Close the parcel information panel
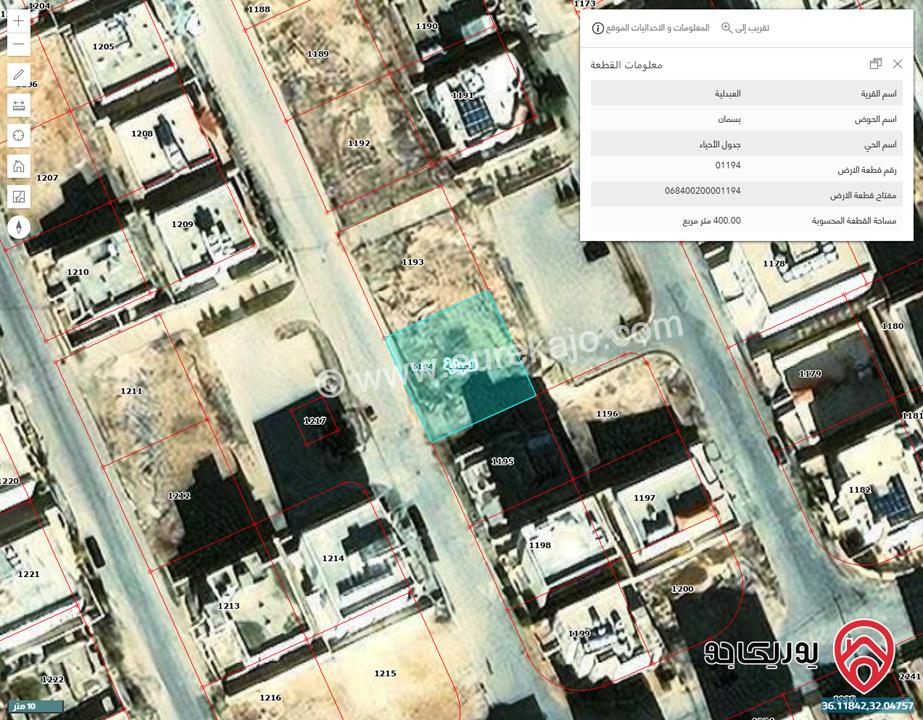This screenshot has width=923, height=720. click(896, 64)
